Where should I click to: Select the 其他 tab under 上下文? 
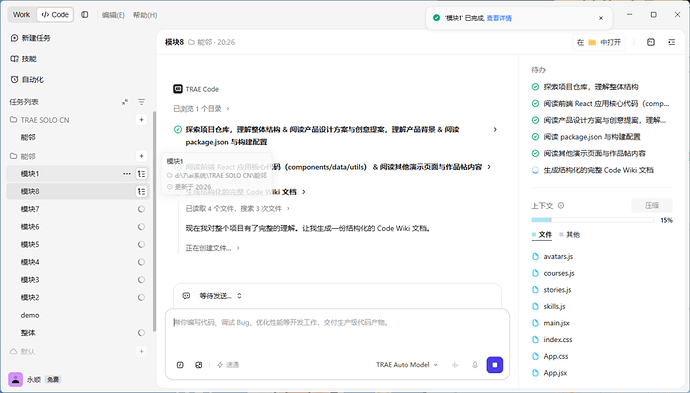tap(570, 235)
